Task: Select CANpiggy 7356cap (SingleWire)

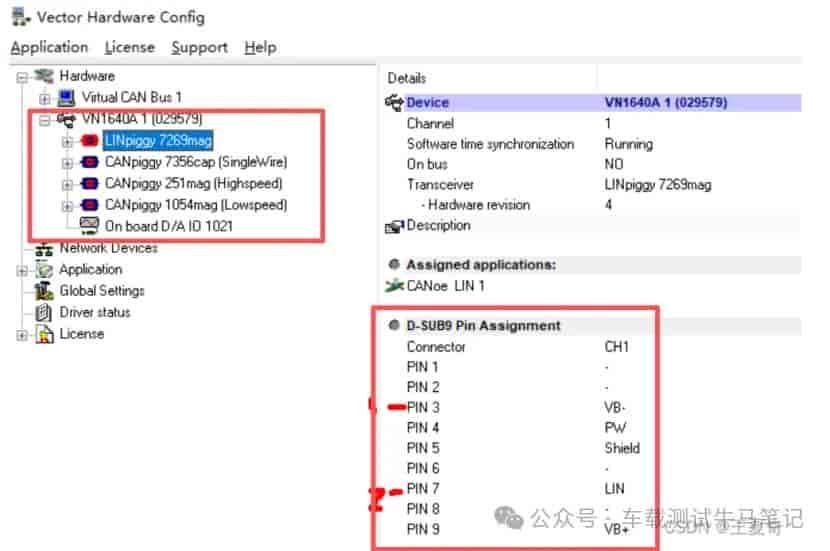Action: click(196, 161)
